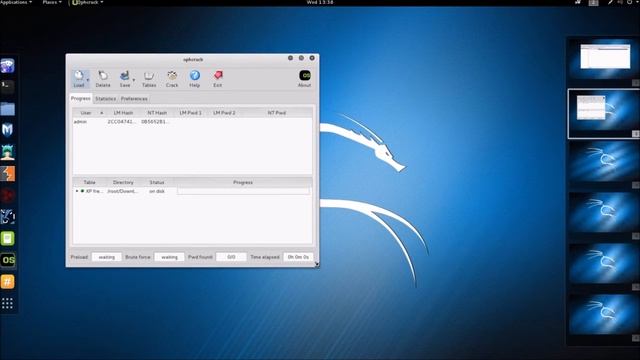This screenshot has height=360, width=640.
Task: Launch Maltego from the dock
Action: pyautogui.click(x=7, y=216)
